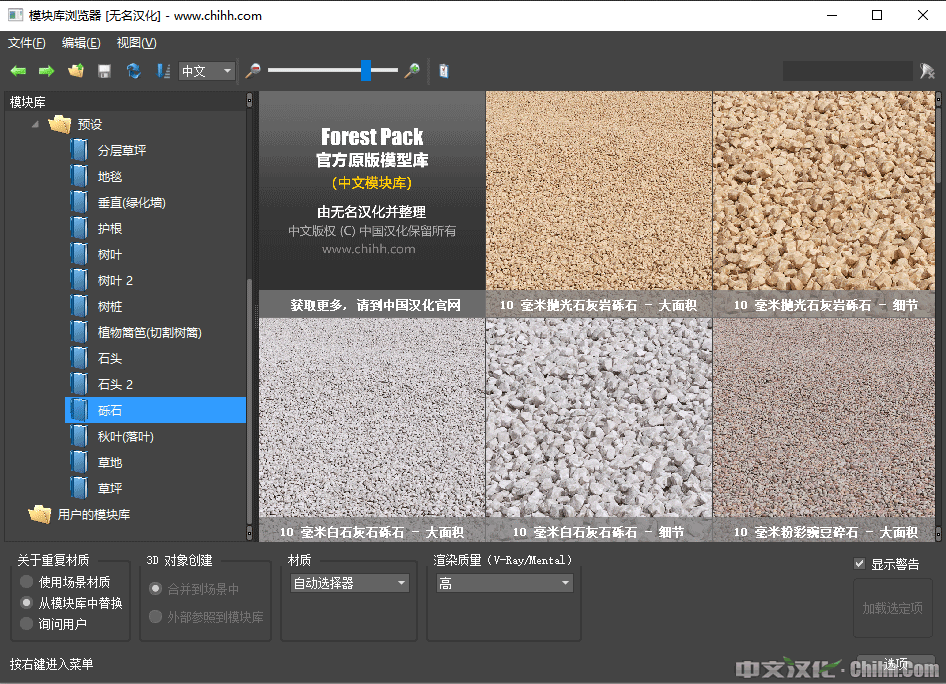Select the 使用场景材质 radio button
Viewport: 946px width, 684px height.
point(26,582)
